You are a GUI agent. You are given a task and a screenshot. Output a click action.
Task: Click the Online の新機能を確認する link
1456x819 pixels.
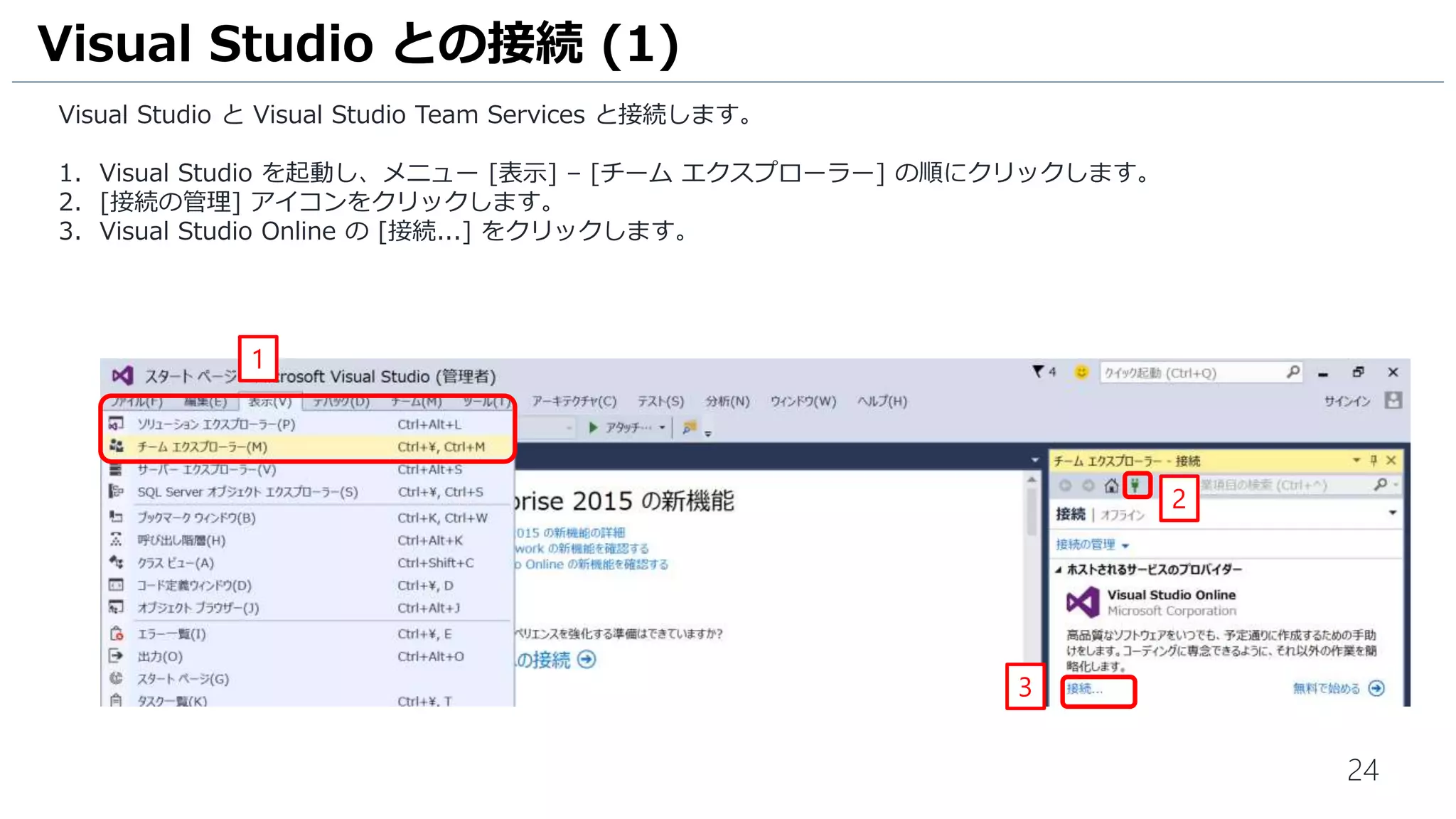591,564
